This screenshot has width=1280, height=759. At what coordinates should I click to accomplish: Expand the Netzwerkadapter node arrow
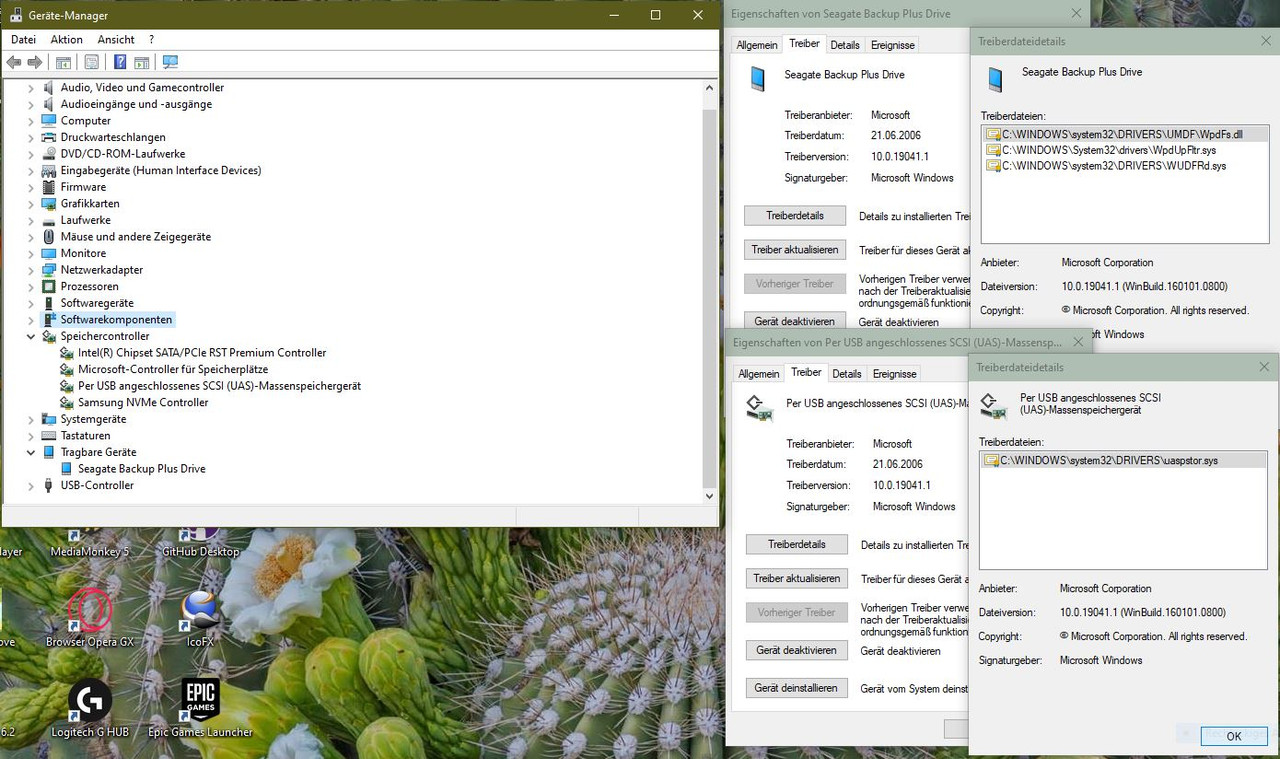30,270
